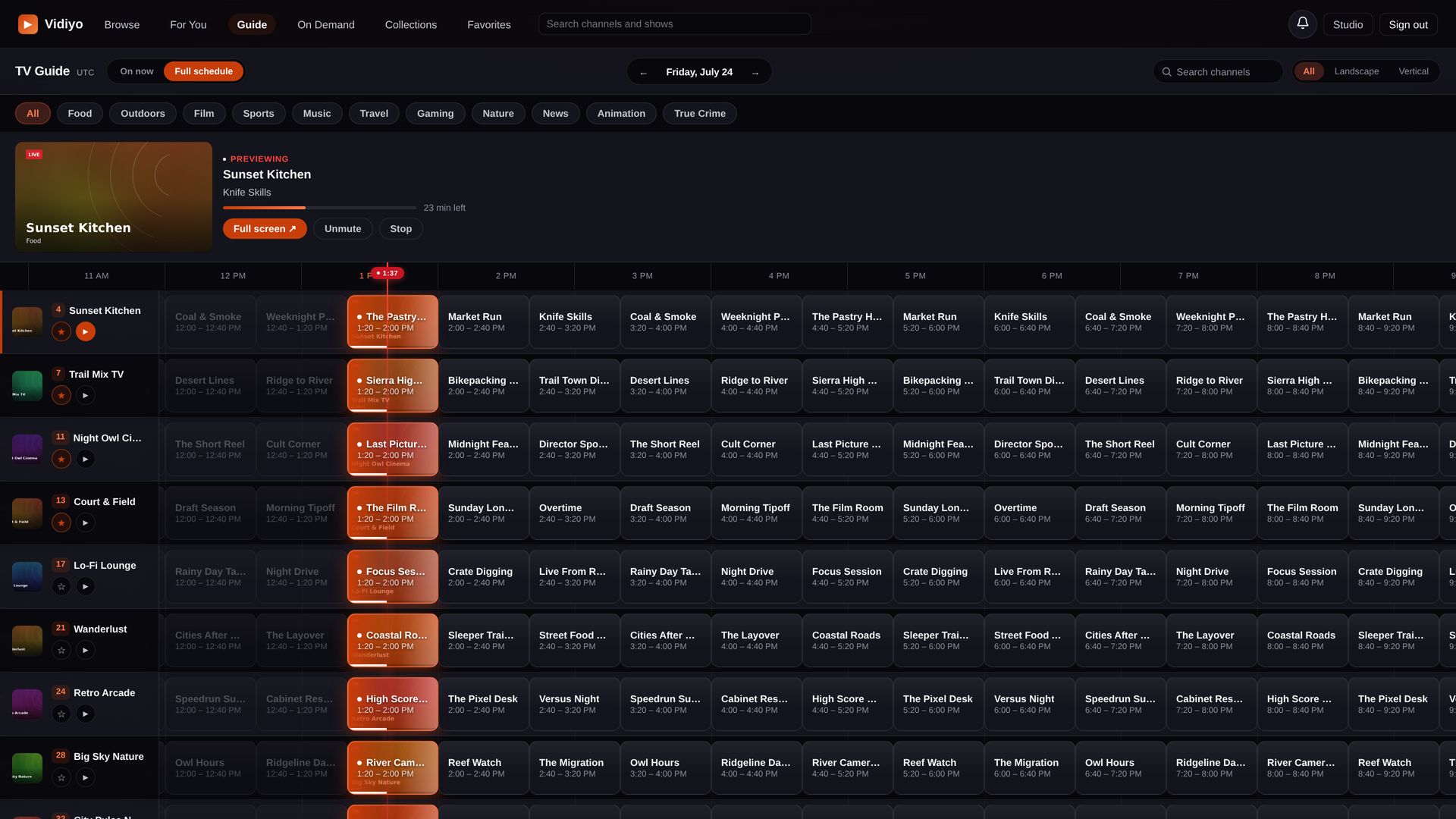Play preview of Lo-Fi Lounge
Screen dimensions: 1456x819
(86, 586)
